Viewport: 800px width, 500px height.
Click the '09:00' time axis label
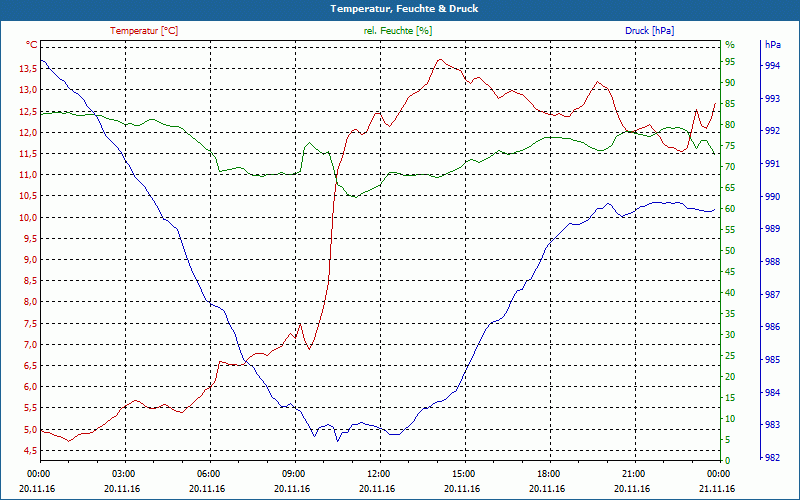[293, 474]
